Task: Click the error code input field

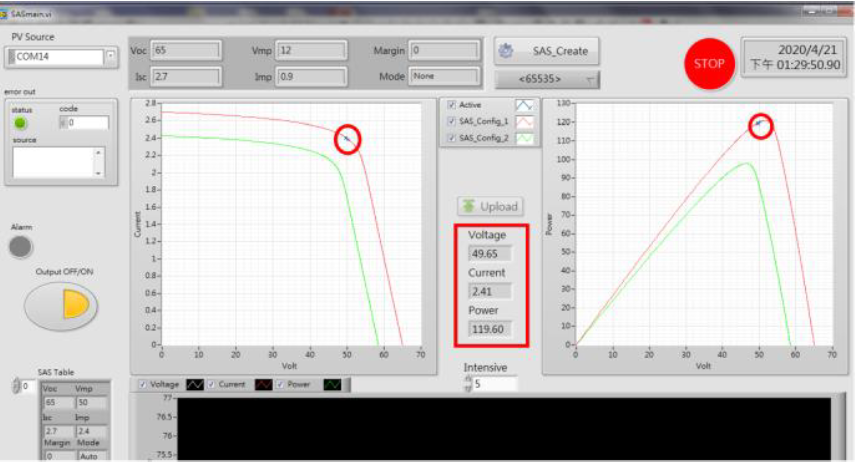Action: [86, 123]
